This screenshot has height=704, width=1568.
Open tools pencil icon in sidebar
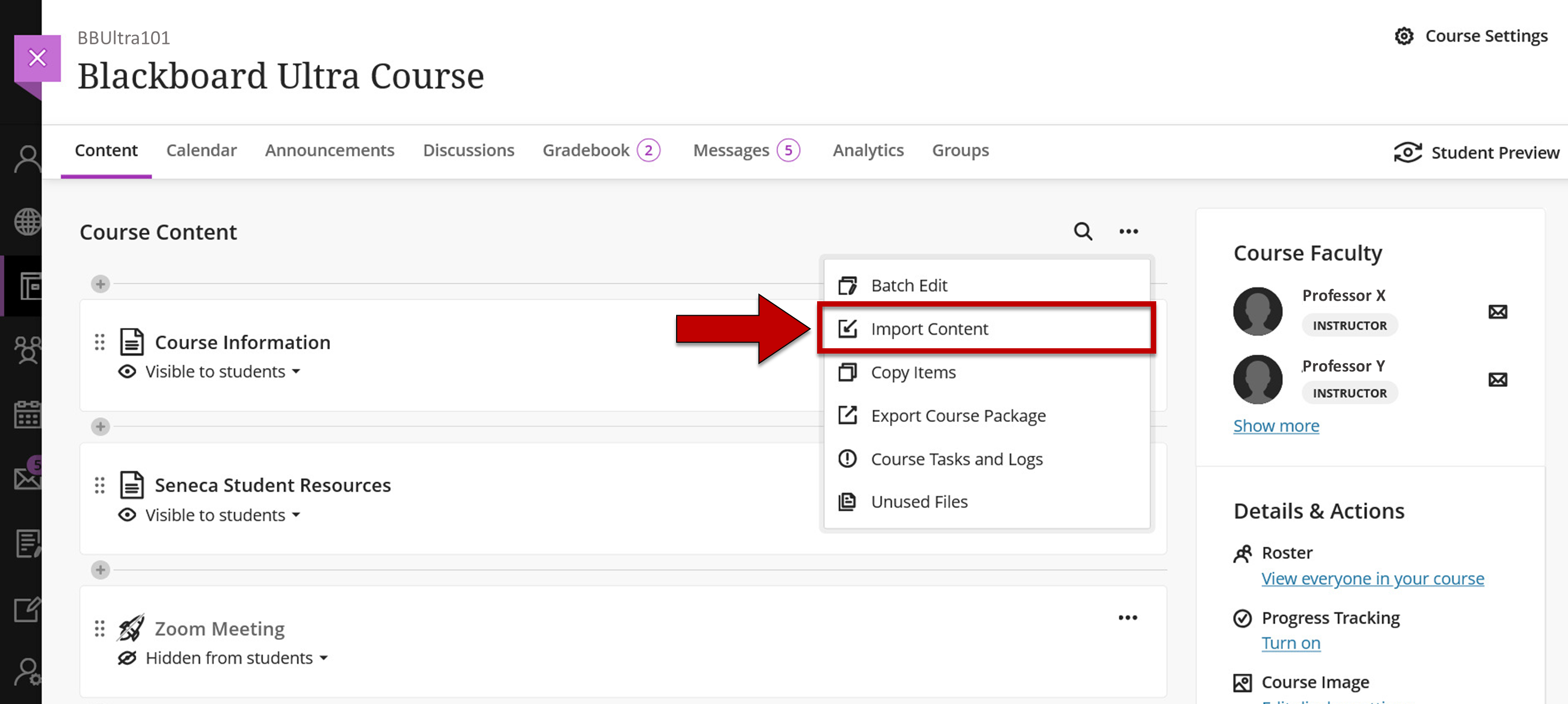pyautogui.click(x=27, y=609)
